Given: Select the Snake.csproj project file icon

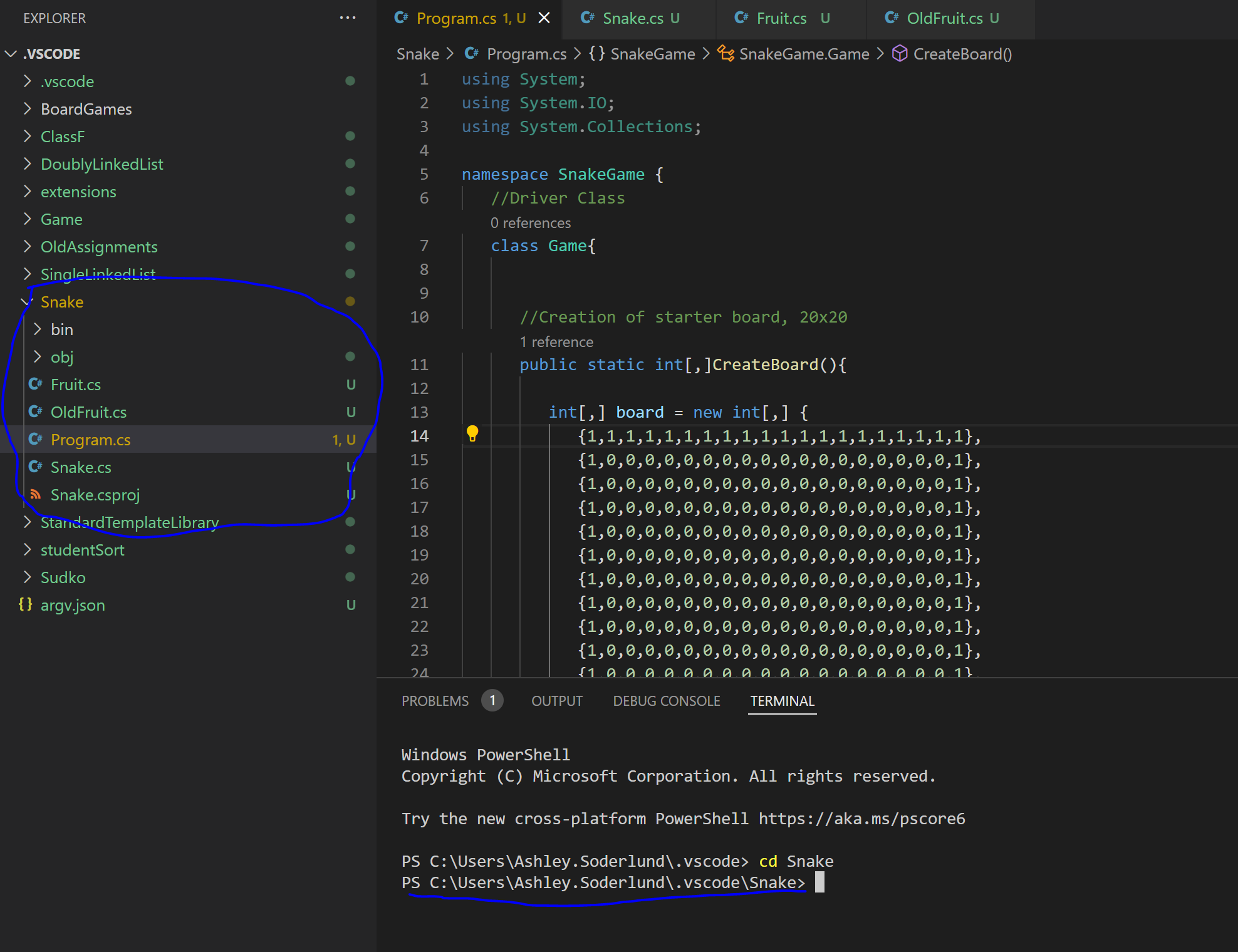Looking at the screenshot, I should [x=36, y=494].
